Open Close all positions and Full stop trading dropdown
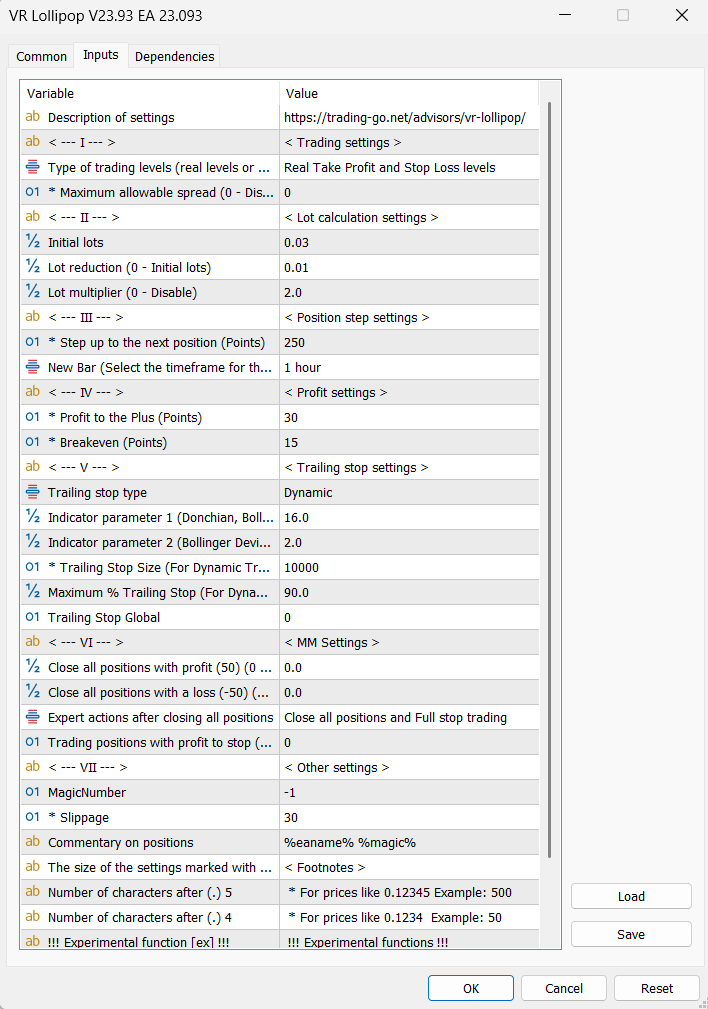708x1009 pixels. pos(408,717)
